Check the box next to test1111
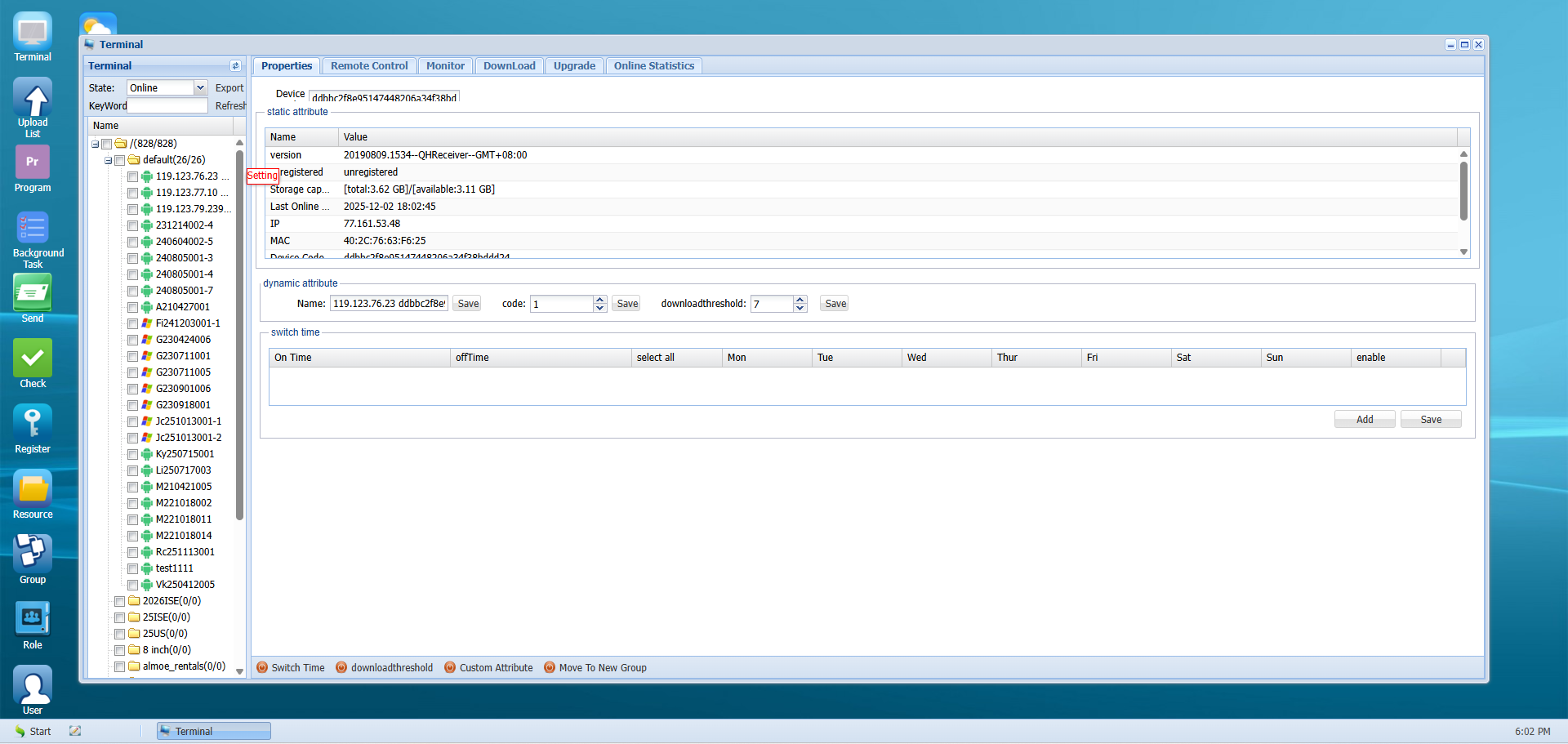This screenshot has height=744, width=1568. tap(133, 568)
